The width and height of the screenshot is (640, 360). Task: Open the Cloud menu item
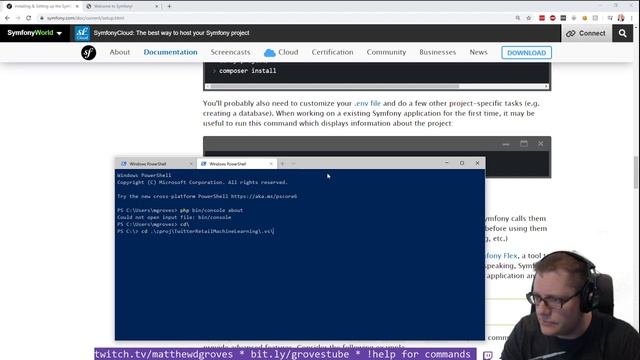pyautogui.click(x=281, y=52)
